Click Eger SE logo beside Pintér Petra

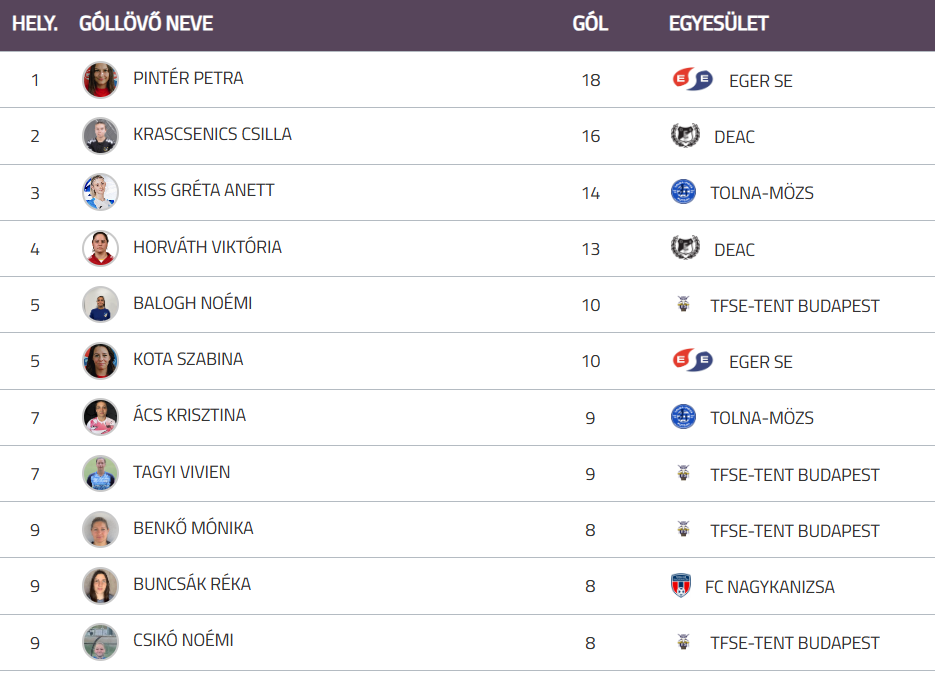click(692, 80)
